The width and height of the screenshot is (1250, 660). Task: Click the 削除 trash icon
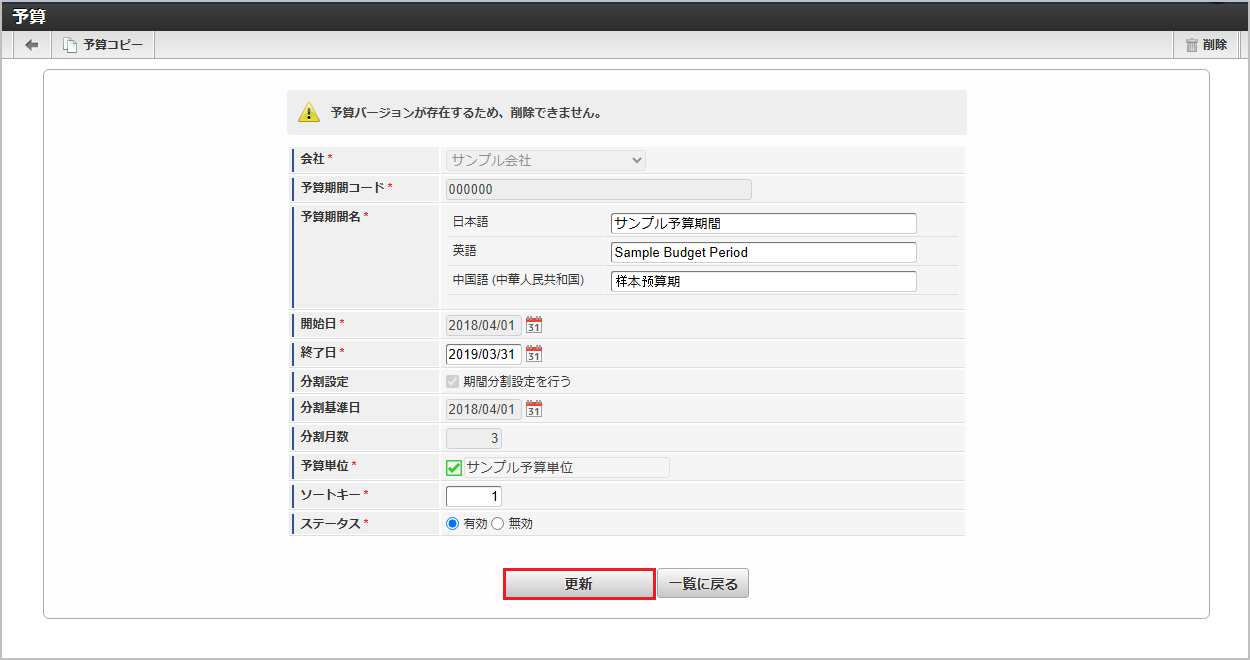pyautogui.click(x=1191, y=45)
